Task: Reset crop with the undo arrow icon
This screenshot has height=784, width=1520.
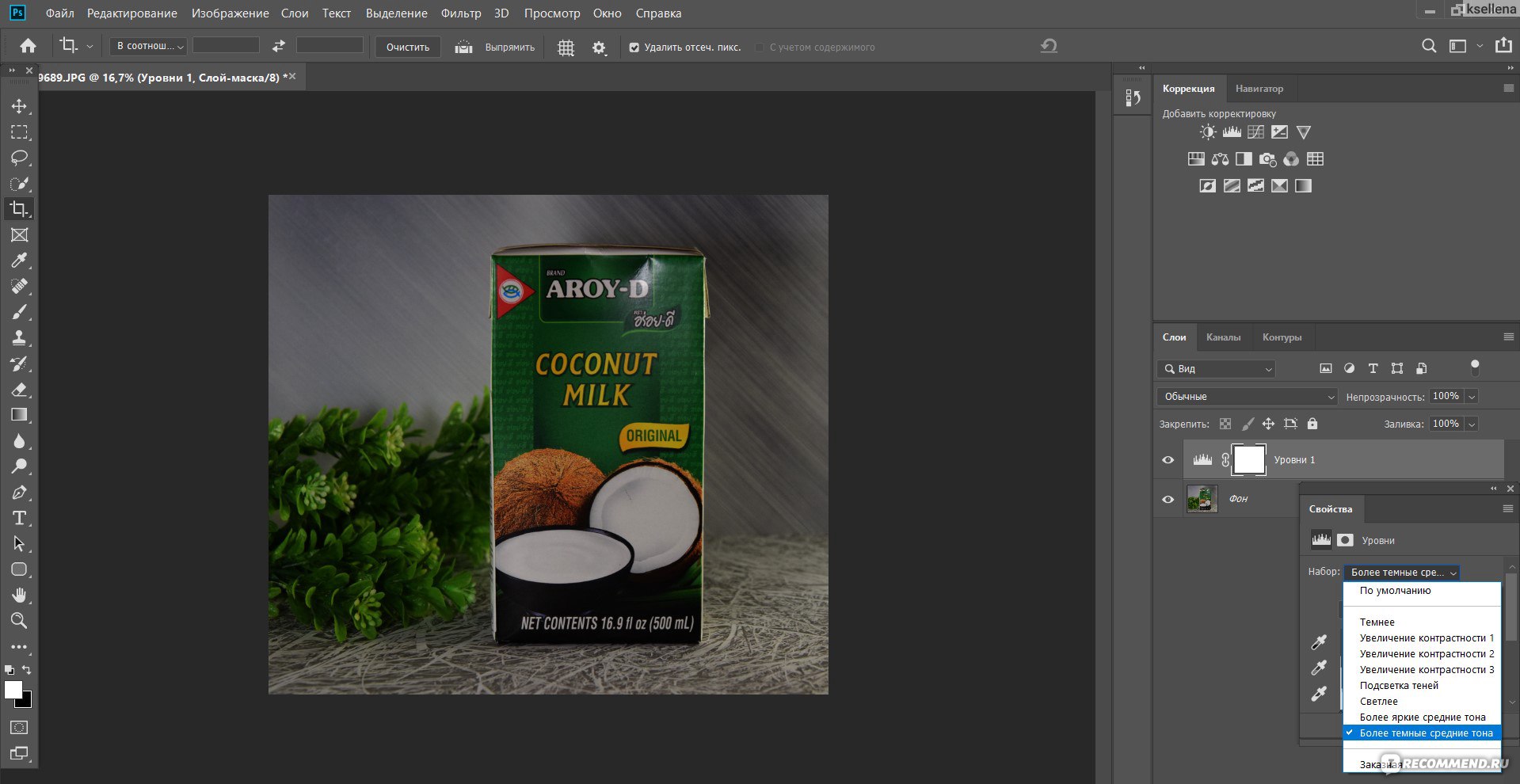Action: [1049, 46]
